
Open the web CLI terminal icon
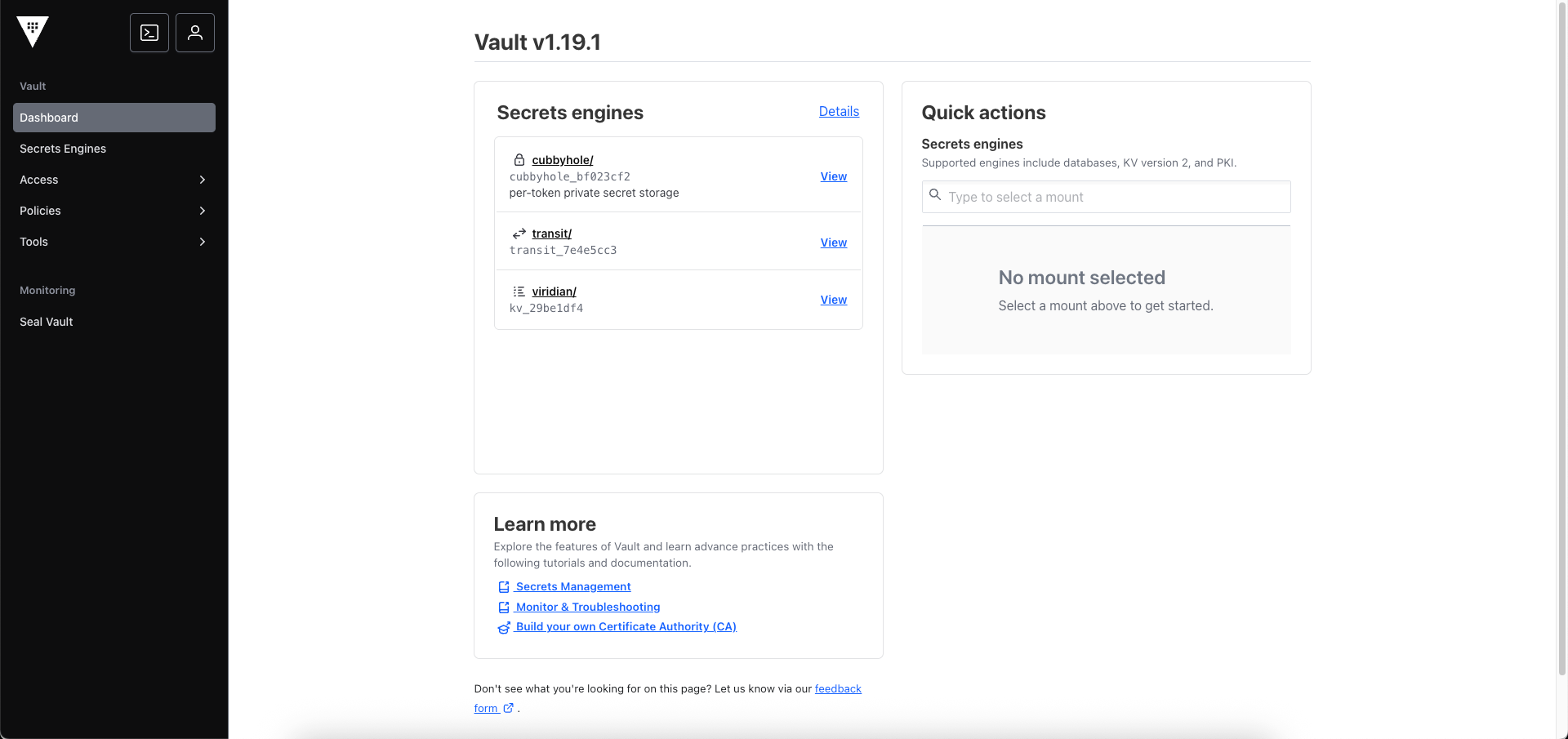click(149, 32)
